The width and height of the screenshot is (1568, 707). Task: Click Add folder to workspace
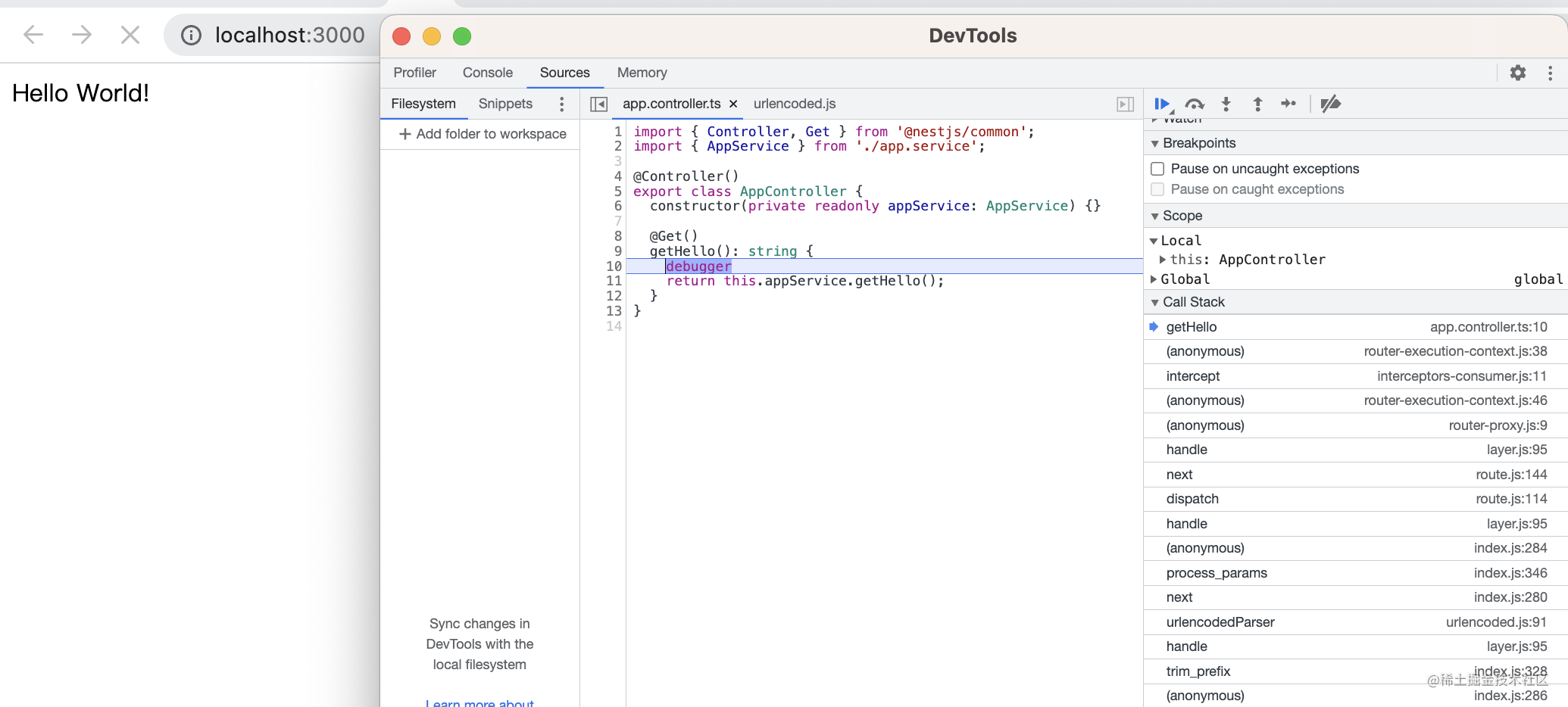483,134
